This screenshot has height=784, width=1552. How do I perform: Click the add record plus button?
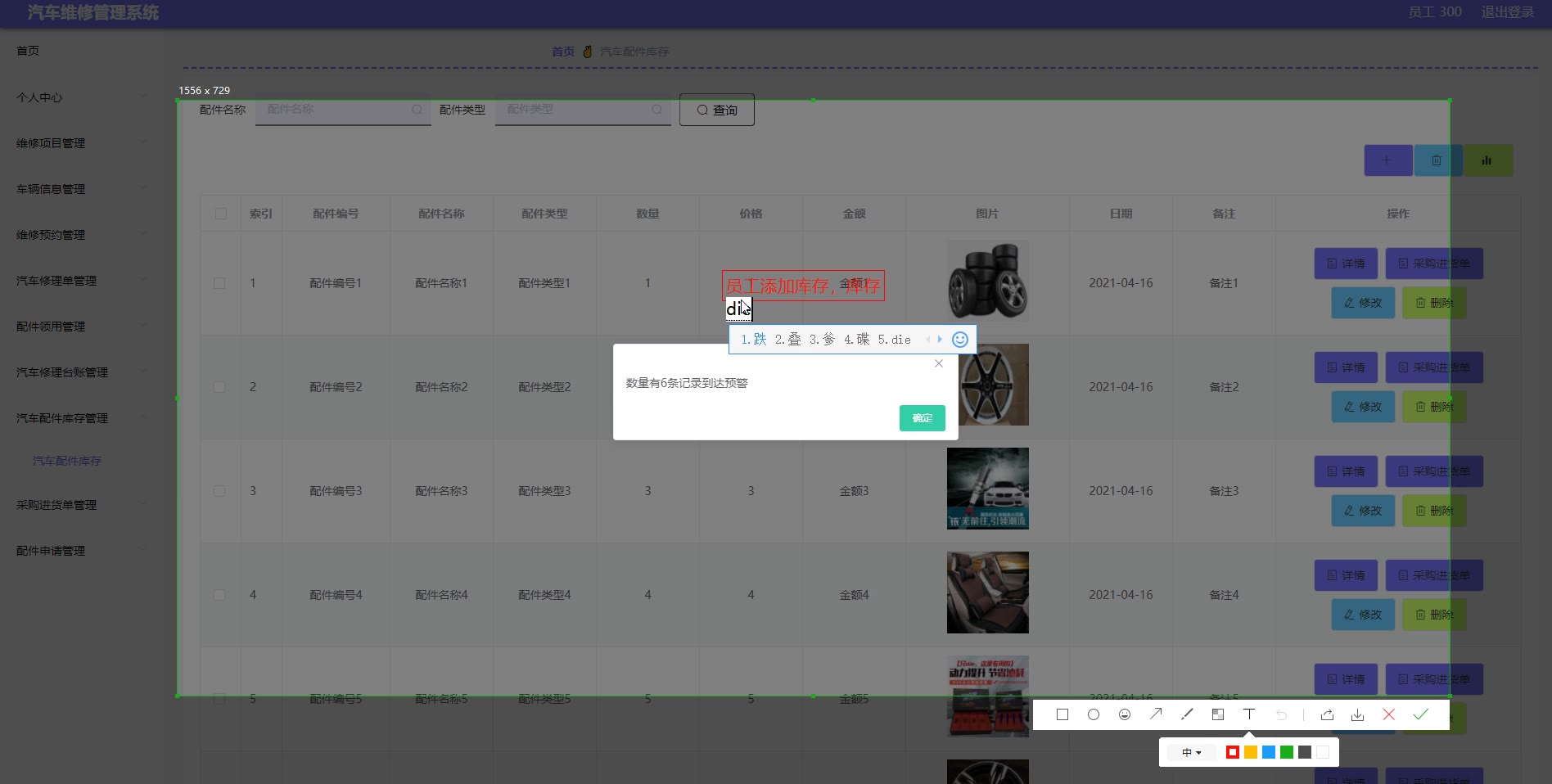point(1387,160)
